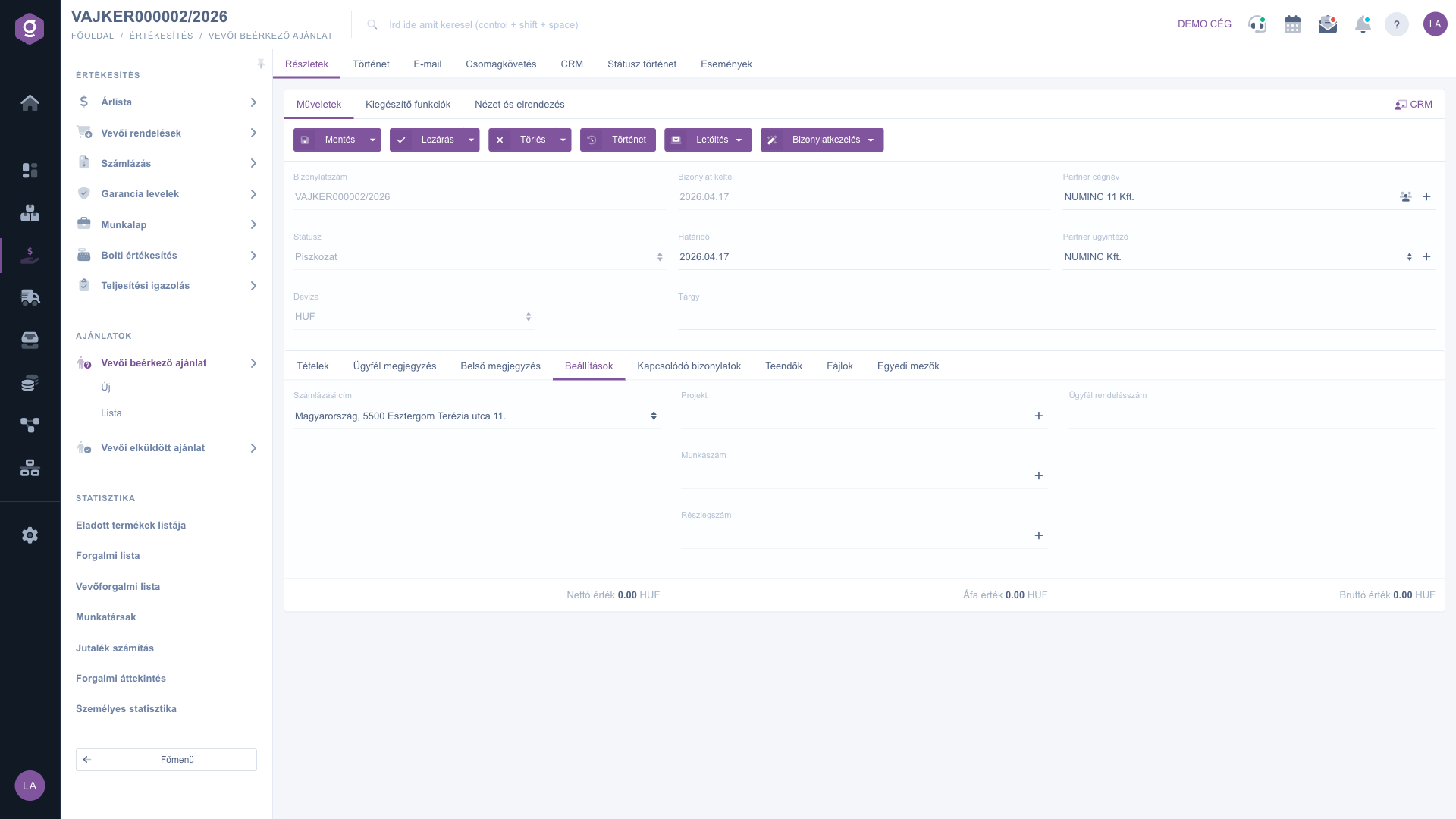Open the Kapcsolódó bizonylatok tab
The image size is (1456, 819).
pyautogui.click(x=689, y=366)
